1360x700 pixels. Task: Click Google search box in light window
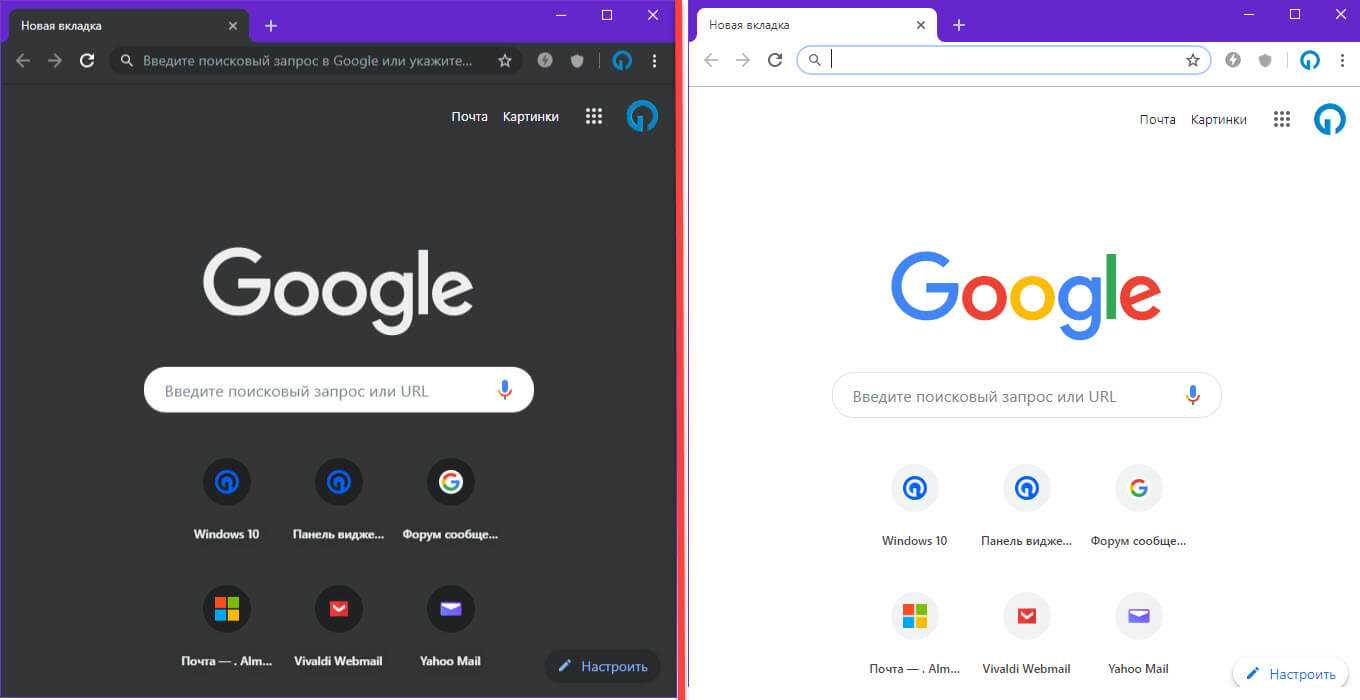(x=1027, y=396)
